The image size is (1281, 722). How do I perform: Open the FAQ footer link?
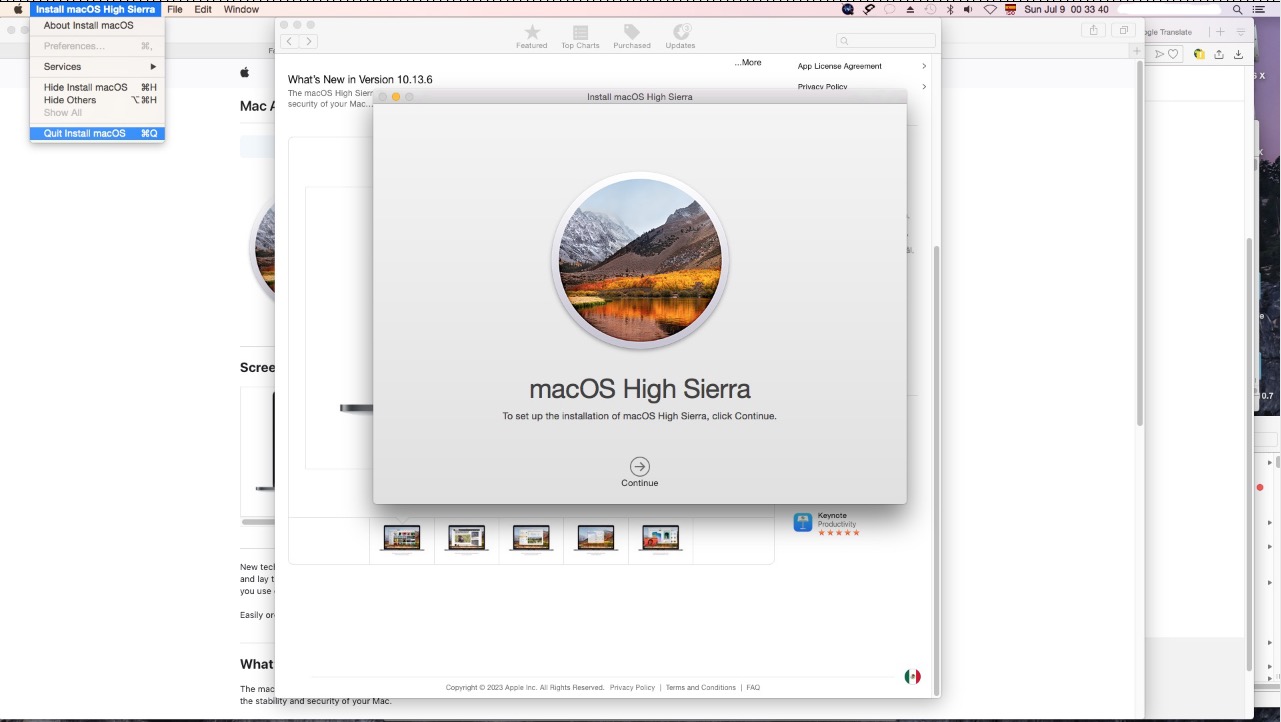pyautogui.click(x=753, y=688)
